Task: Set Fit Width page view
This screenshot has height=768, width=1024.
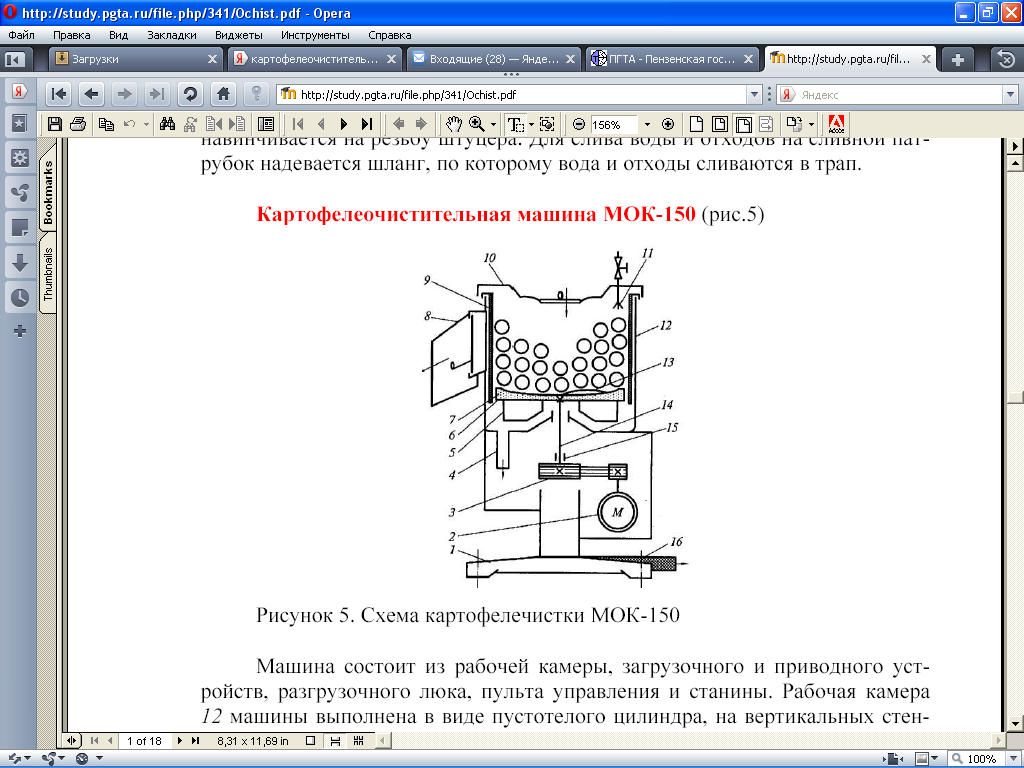Action: tap(743, 124)
